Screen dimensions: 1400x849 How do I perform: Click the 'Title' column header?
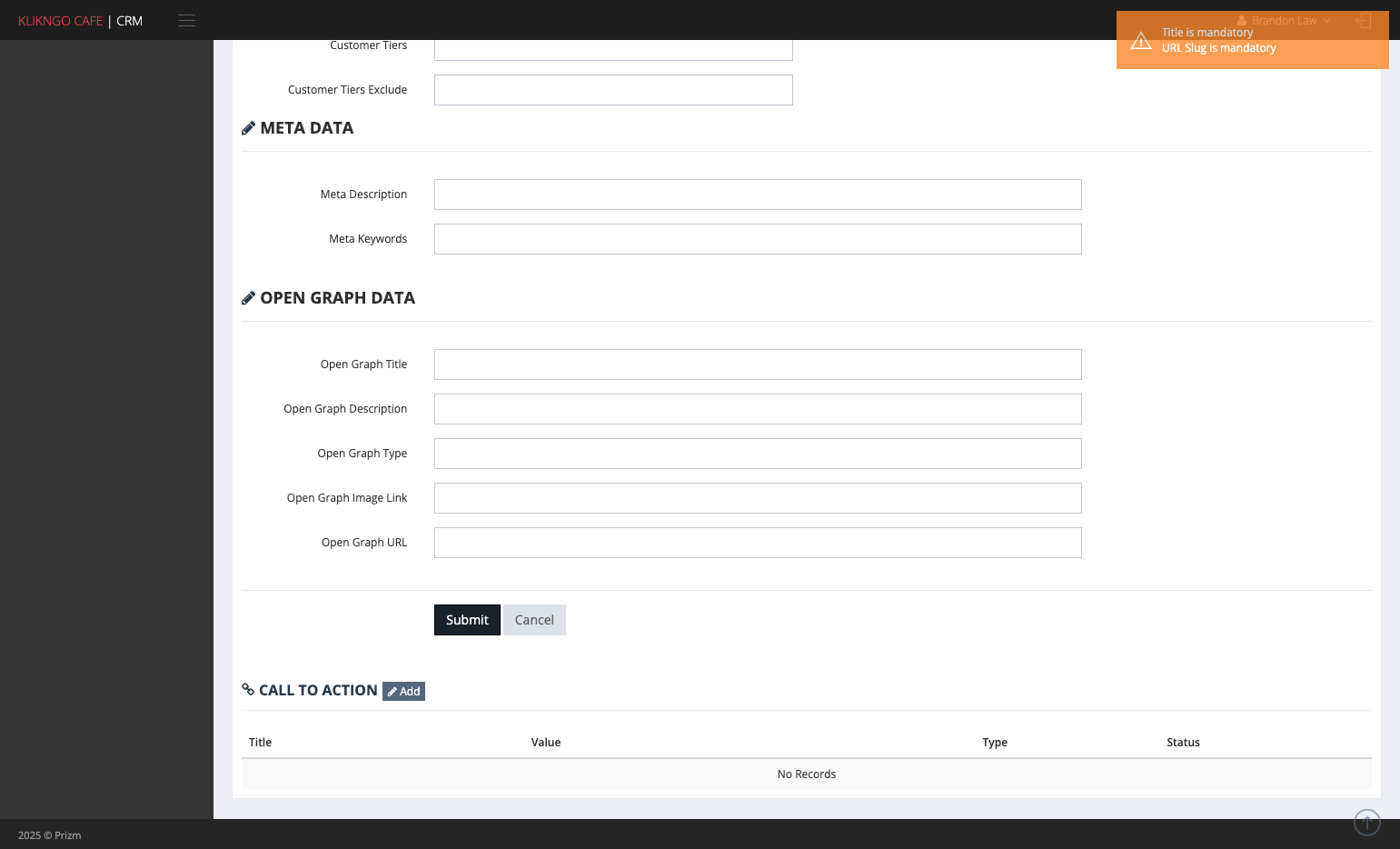260,743
